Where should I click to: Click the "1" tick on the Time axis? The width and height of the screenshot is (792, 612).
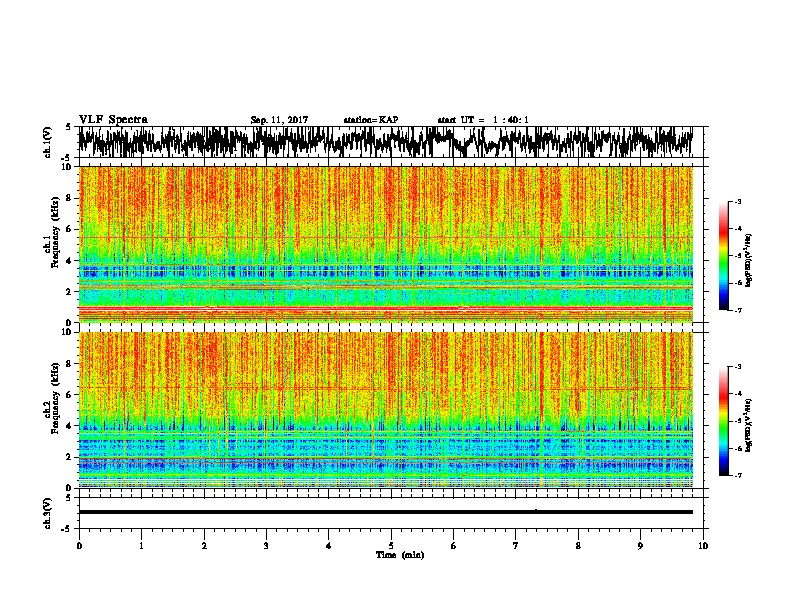coord(141,546)
